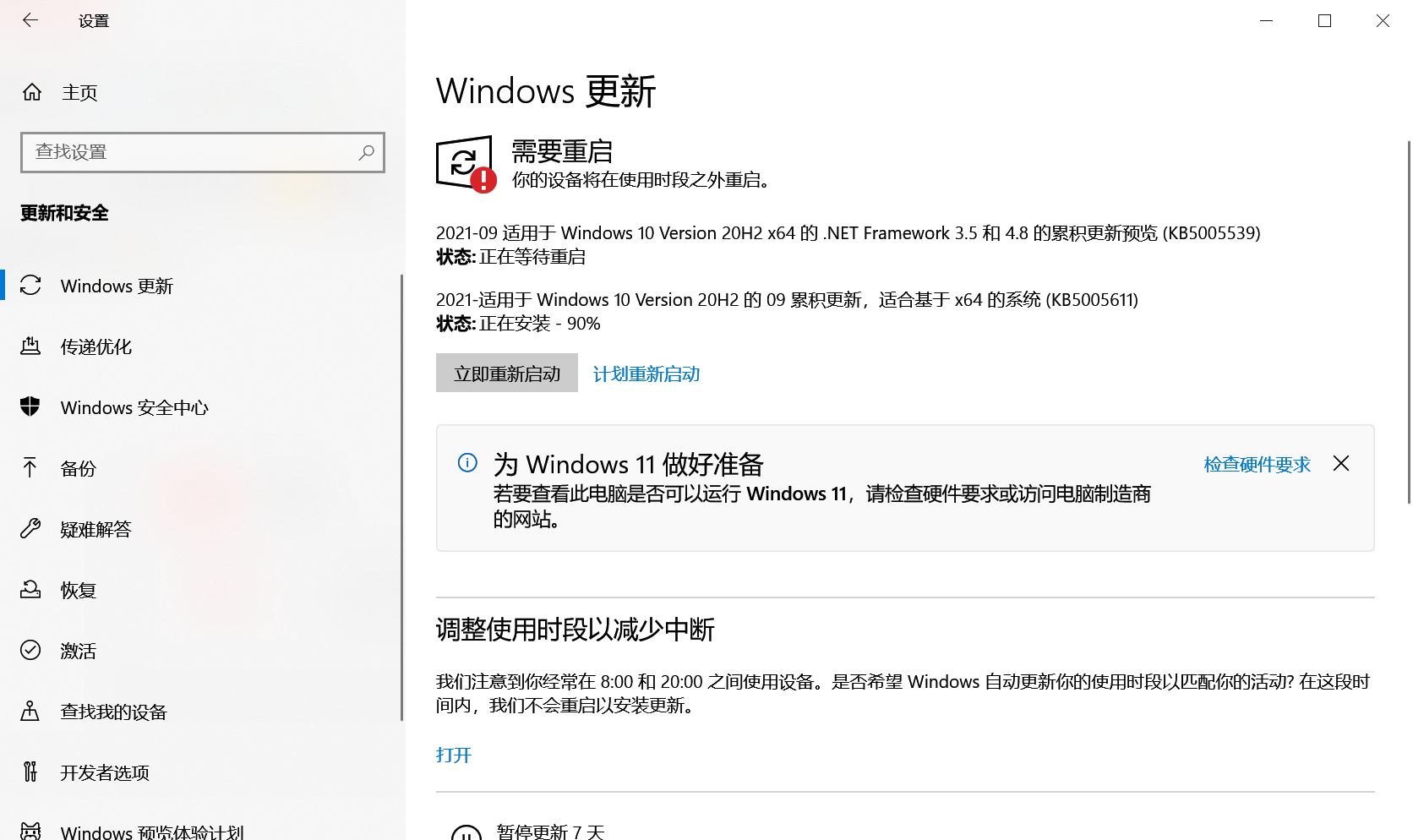
Task: Go back with the arrow icon
Action: [30, 20]
